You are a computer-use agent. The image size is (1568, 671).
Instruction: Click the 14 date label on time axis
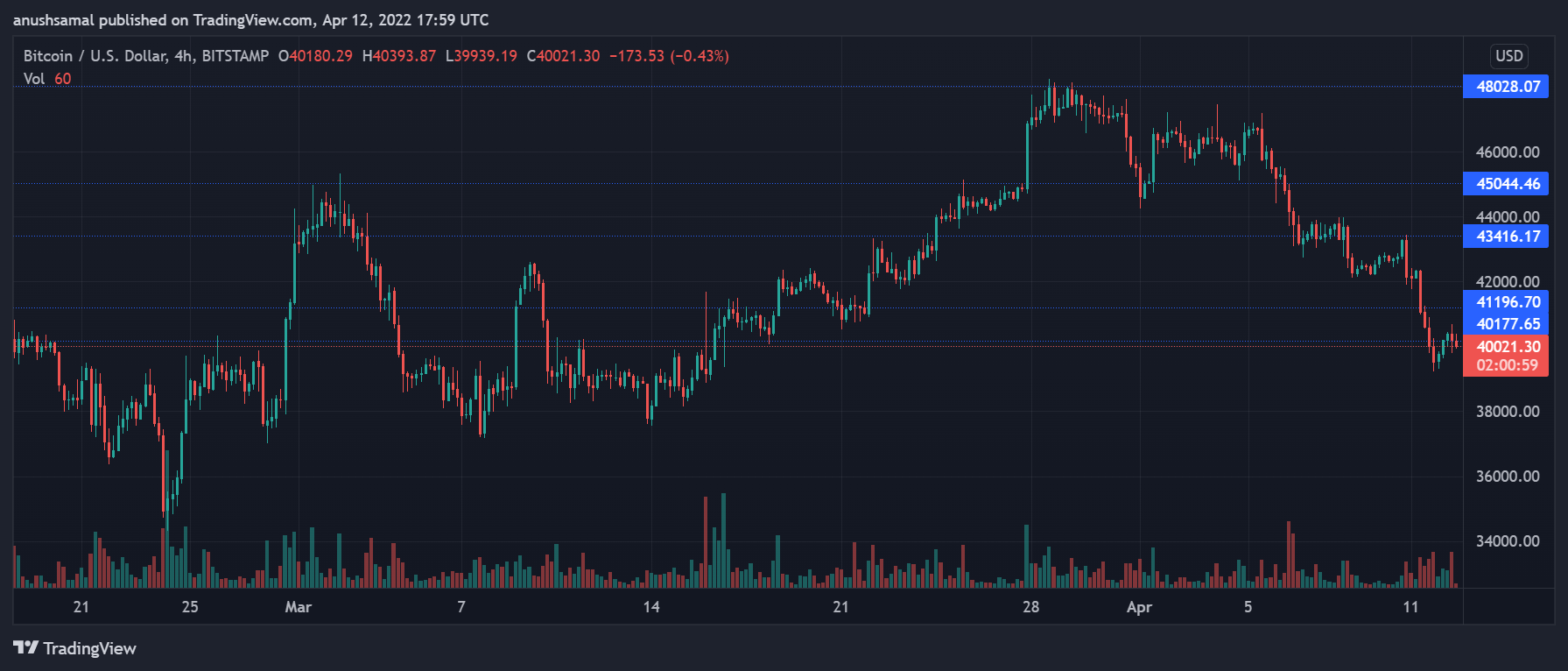click(x=651, y=607)
